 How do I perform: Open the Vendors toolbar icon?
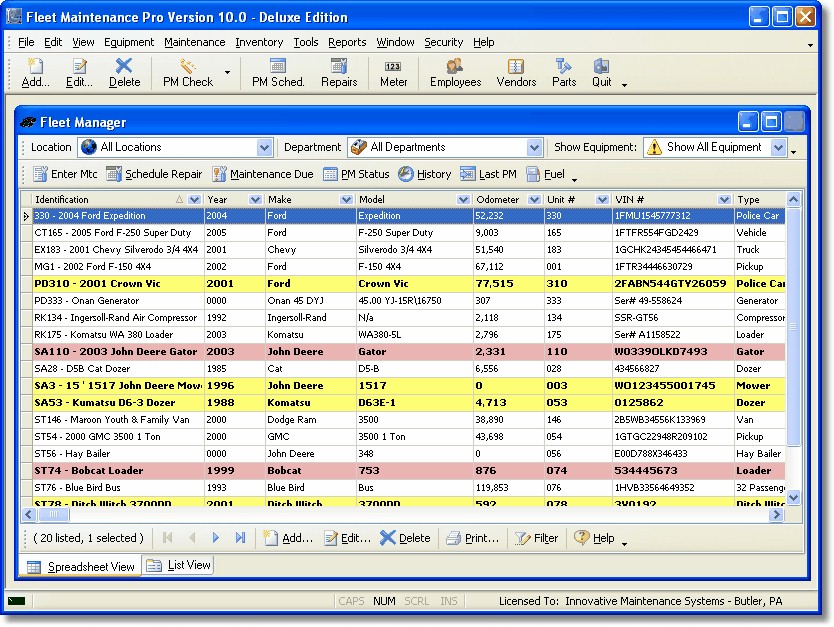[x=515, y=66]
